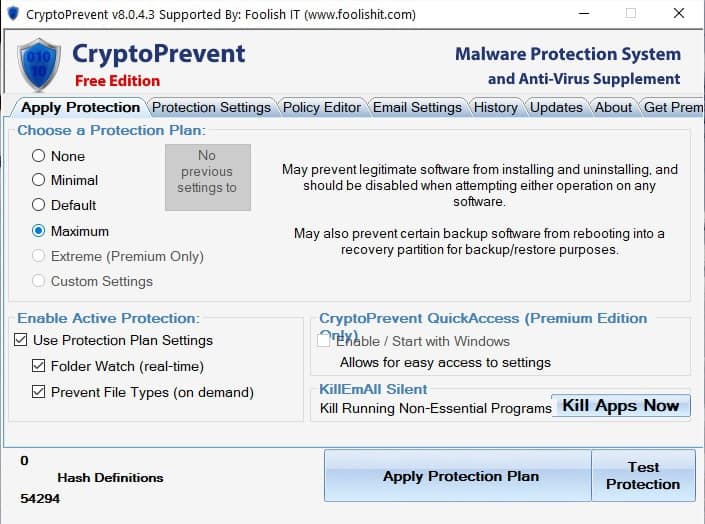Viewport: 705px width, 524px height.
Task: Toggle Enable / Start with Windows checkbox
Action: point(323,341)
